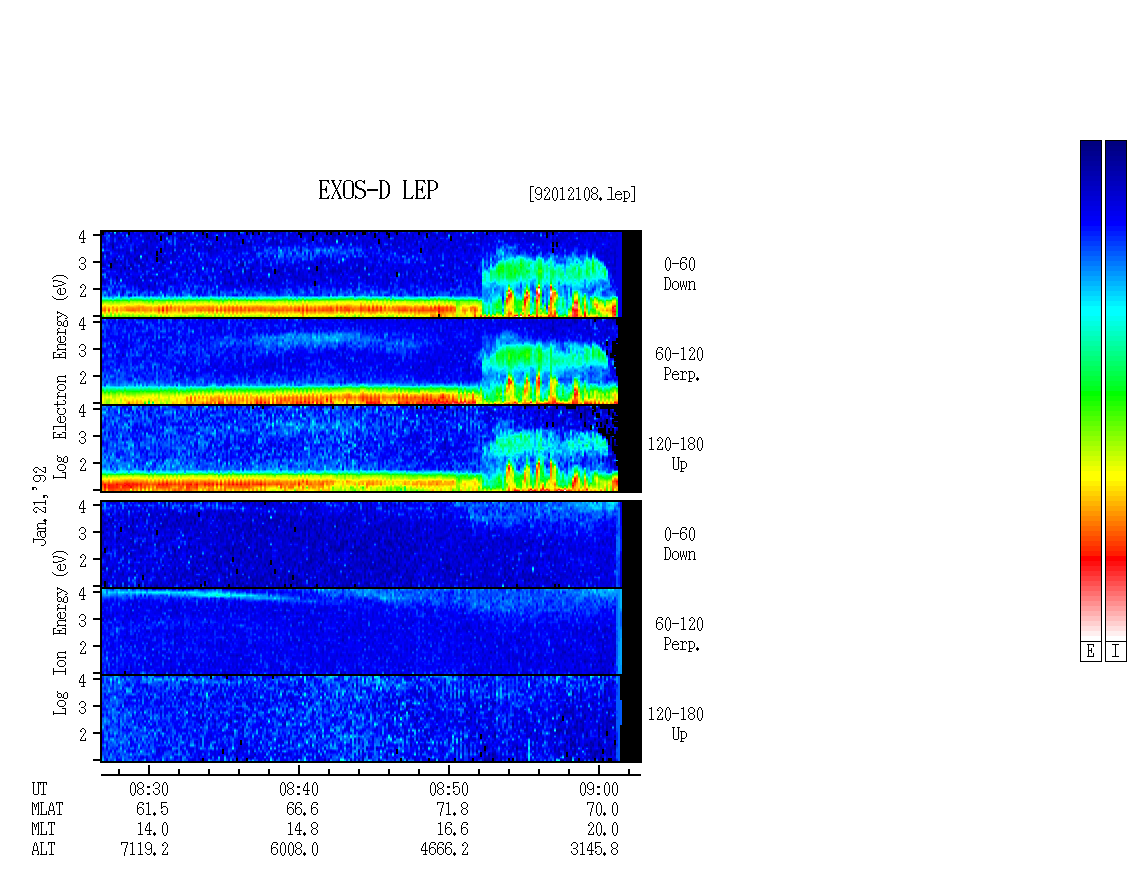1130x875 pixels.
Task: Open the electron 60-120 Perp. spectrogram panel
Action: click(370, 361)
